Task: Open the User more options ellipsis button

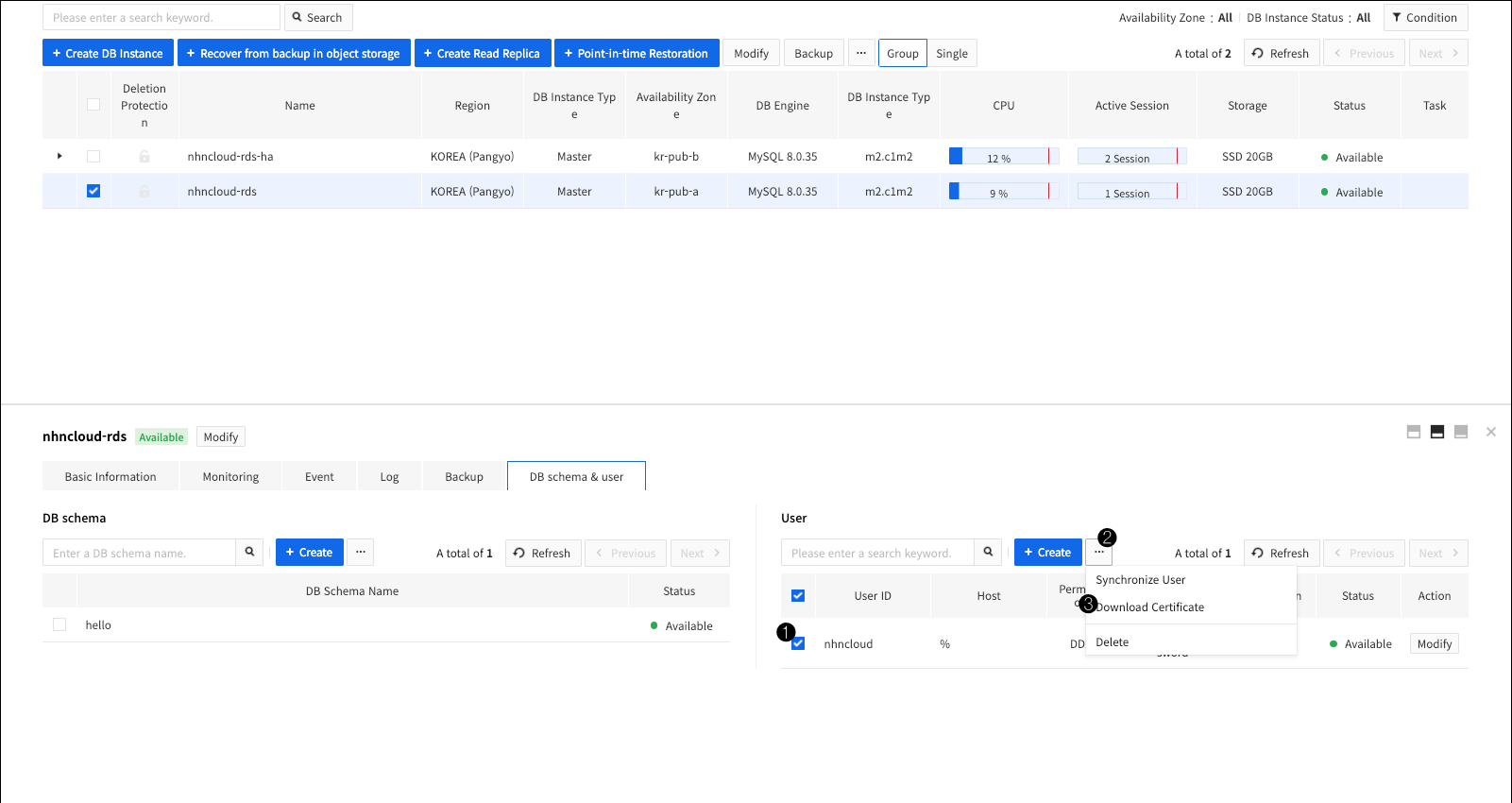Action: point(1099,553)
